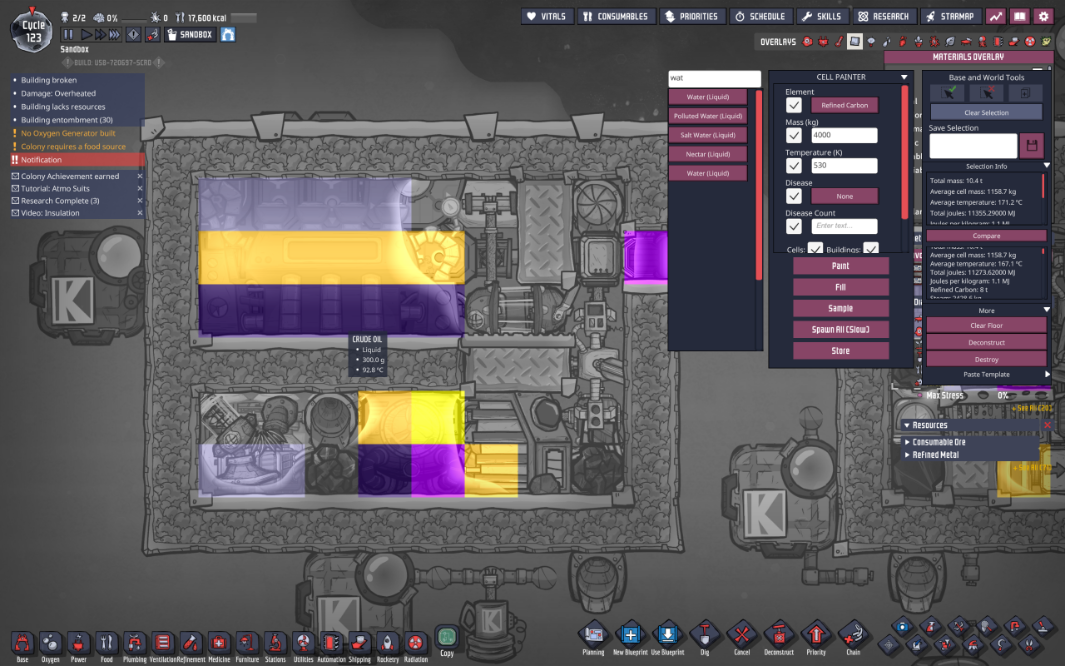
Task: Open the Power build category
Action: (x=79, y=644)
